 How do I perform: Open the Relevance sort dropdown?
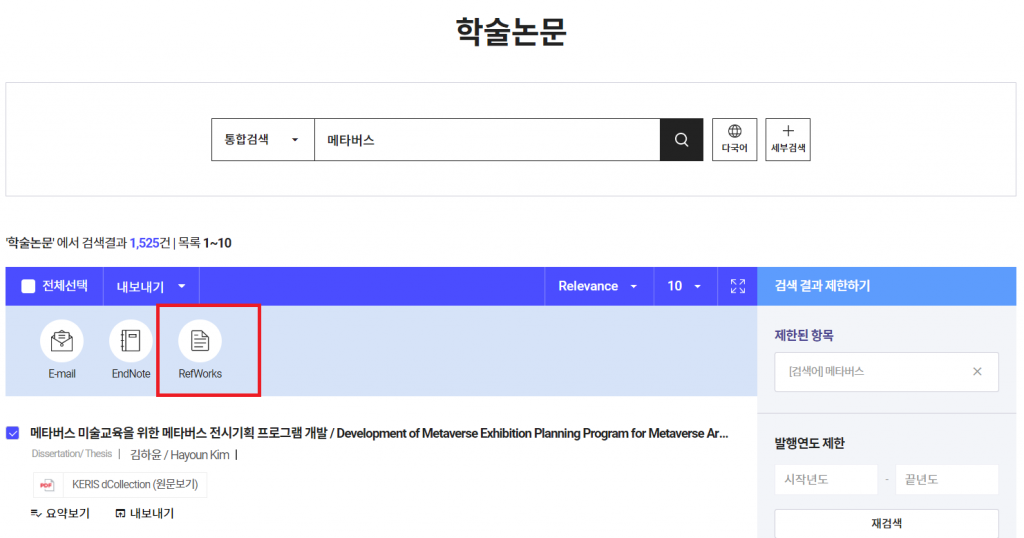click(x=598, y=286)
